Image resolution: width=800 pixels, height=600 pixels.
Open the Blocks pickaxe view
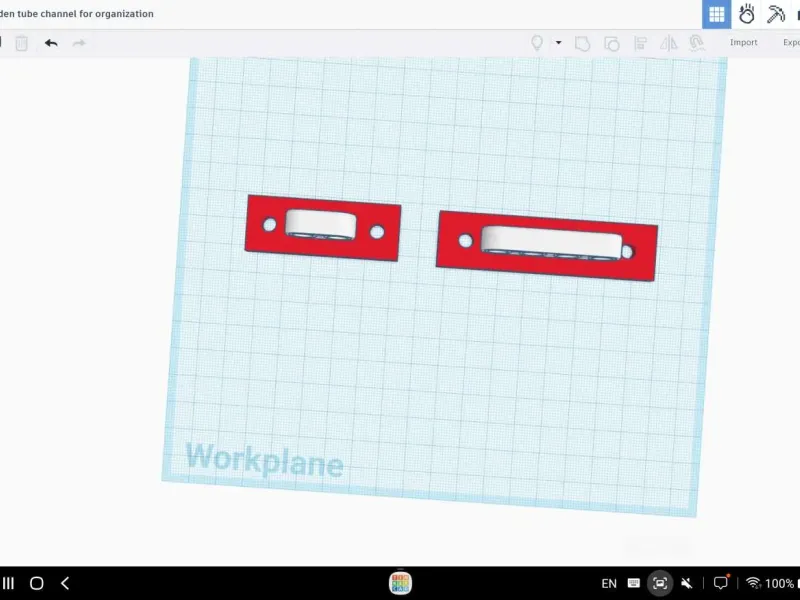[776, 14]
